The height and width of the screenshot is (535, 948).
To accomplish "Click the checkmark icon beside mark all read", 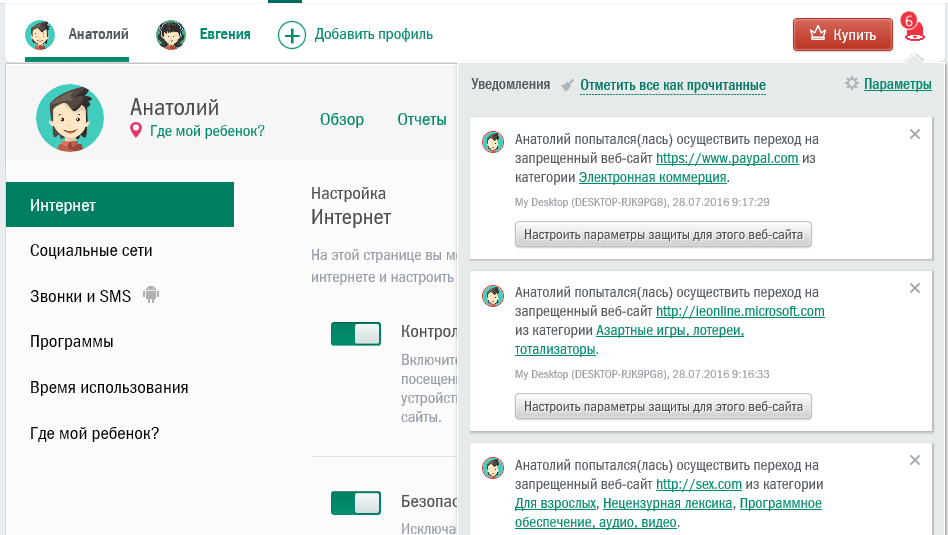I will point(567,85).
